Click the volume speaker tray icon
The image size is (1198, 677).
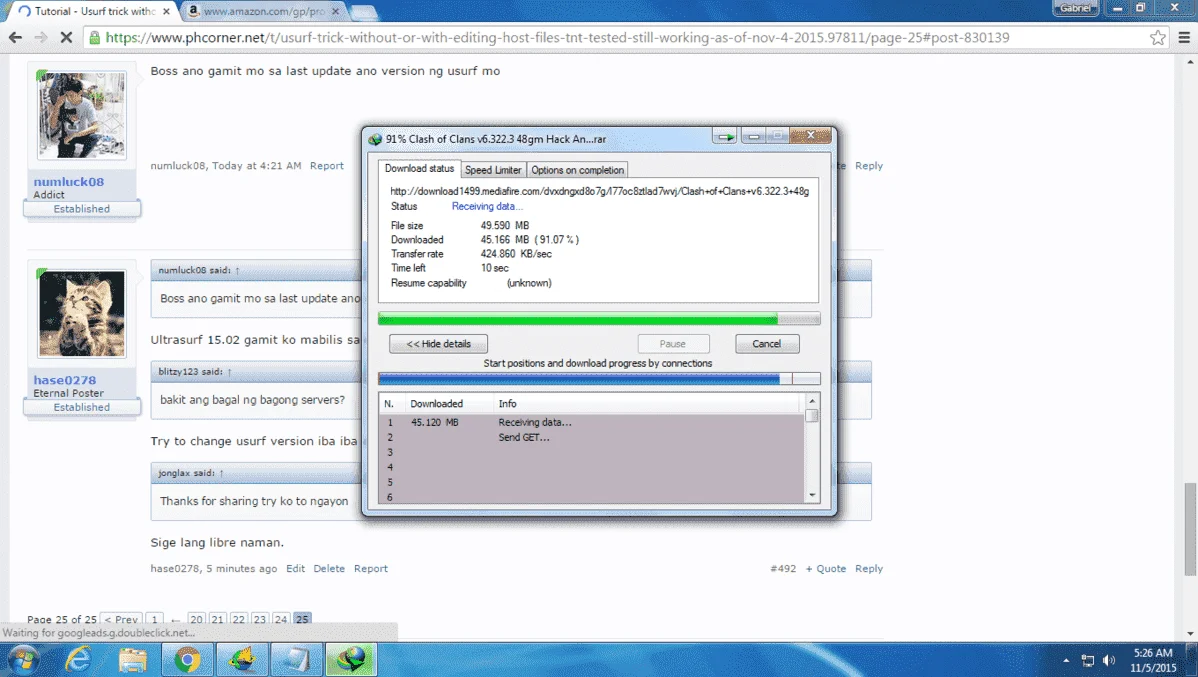point(1109,660)
